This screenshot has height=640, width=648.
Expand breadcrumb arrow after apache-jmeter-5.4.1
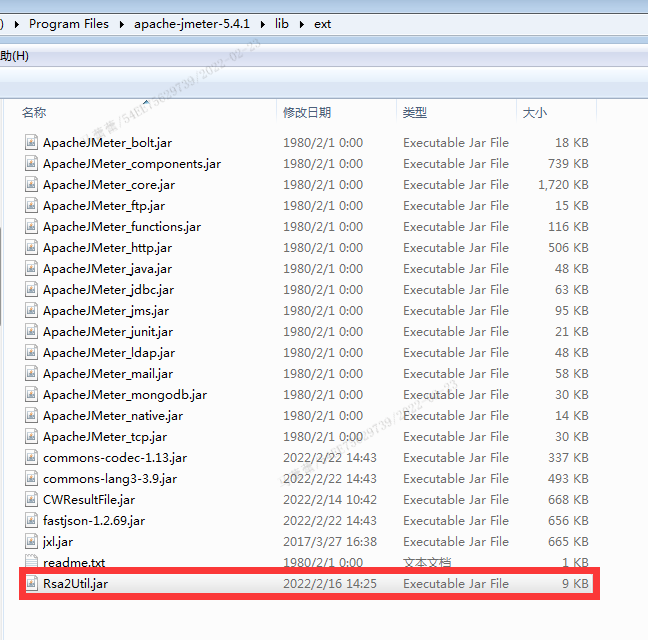[x=263, y=24]
